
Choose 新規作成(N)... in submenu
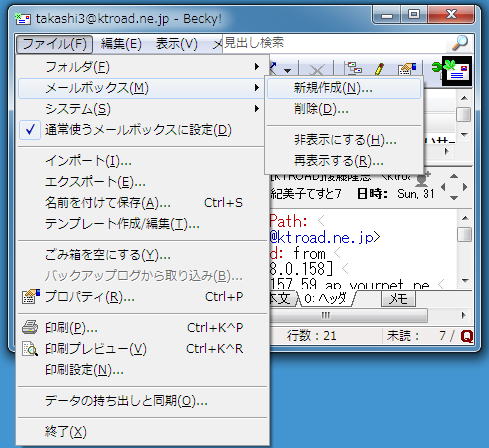tap(344, 88)
